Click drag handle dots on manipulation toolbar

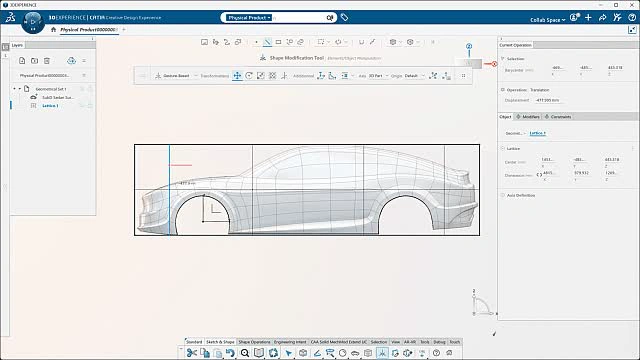point(463,76)
